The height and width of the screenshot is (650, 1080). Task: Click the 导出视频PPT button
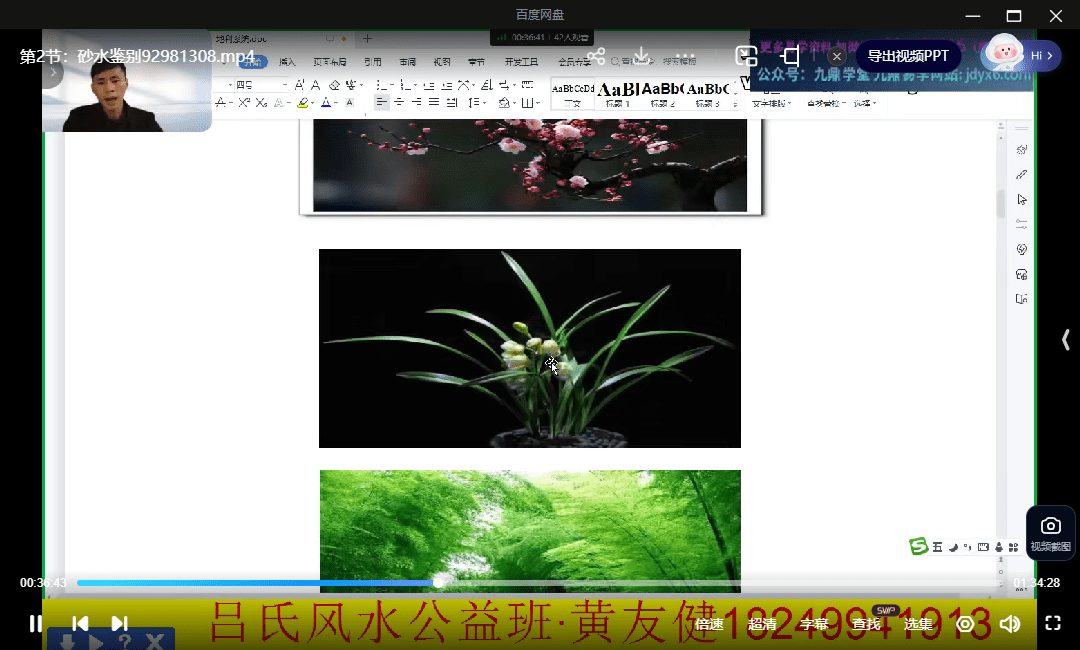[907, 56]
